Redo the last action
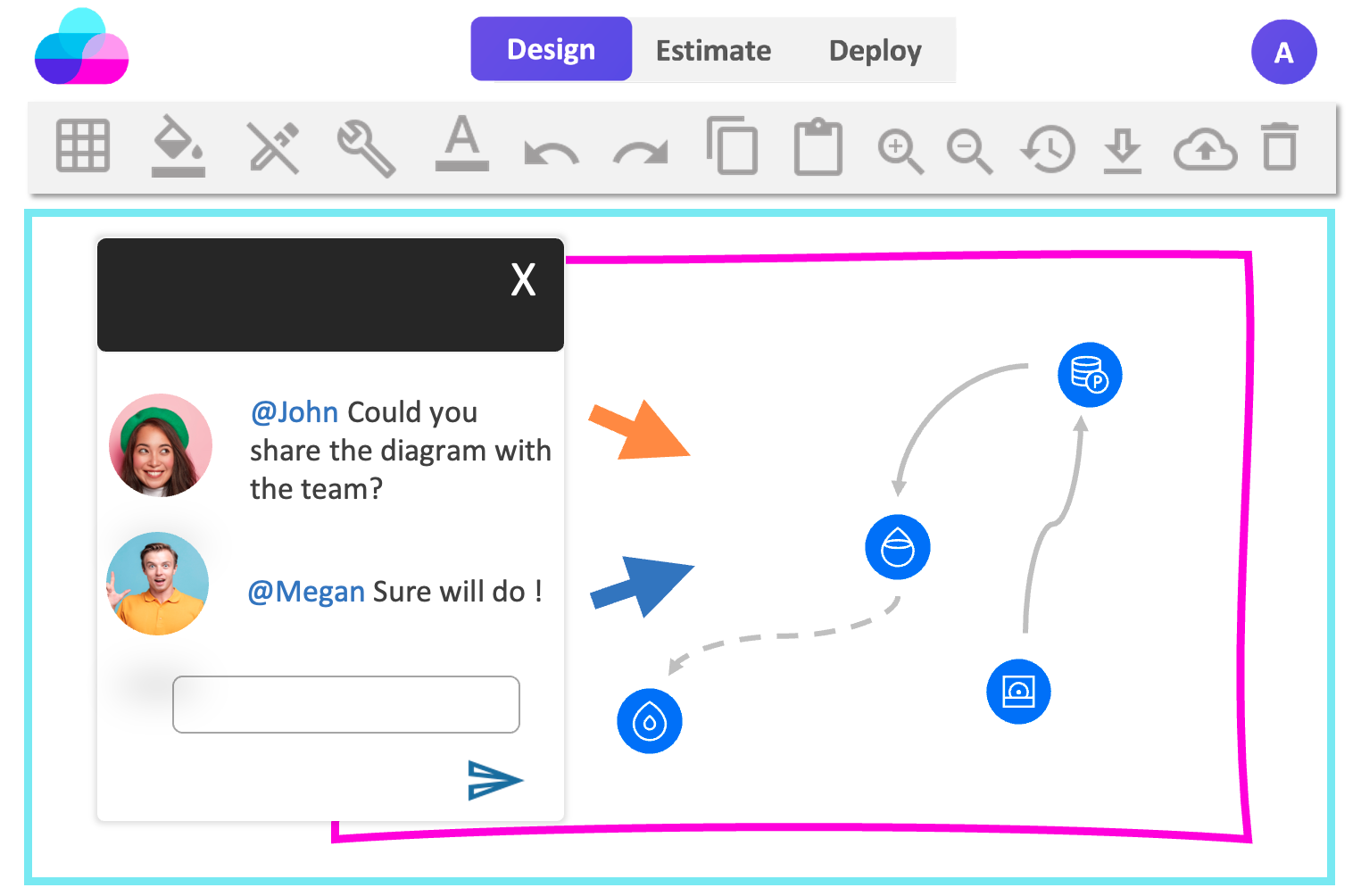Screen dimensions: 1361x896 [x=641, y=148]
